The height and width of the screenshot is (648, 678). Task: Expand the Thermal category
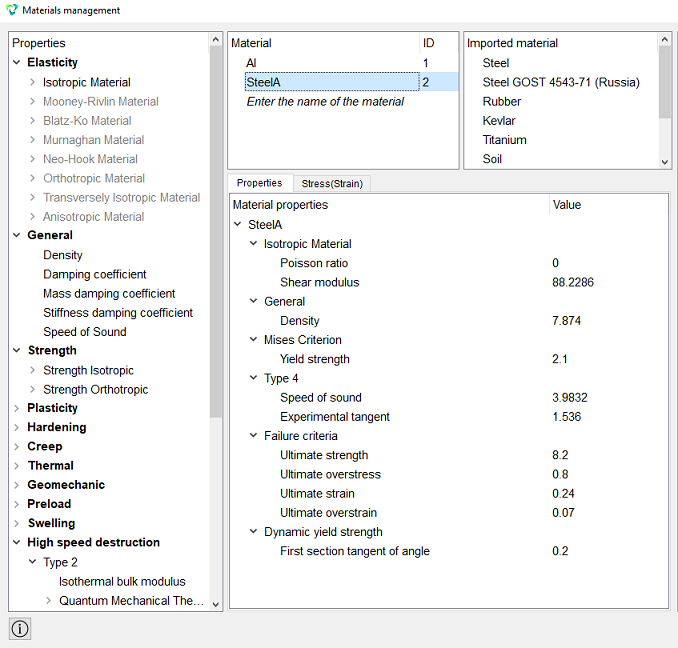(x=16, y=466)
